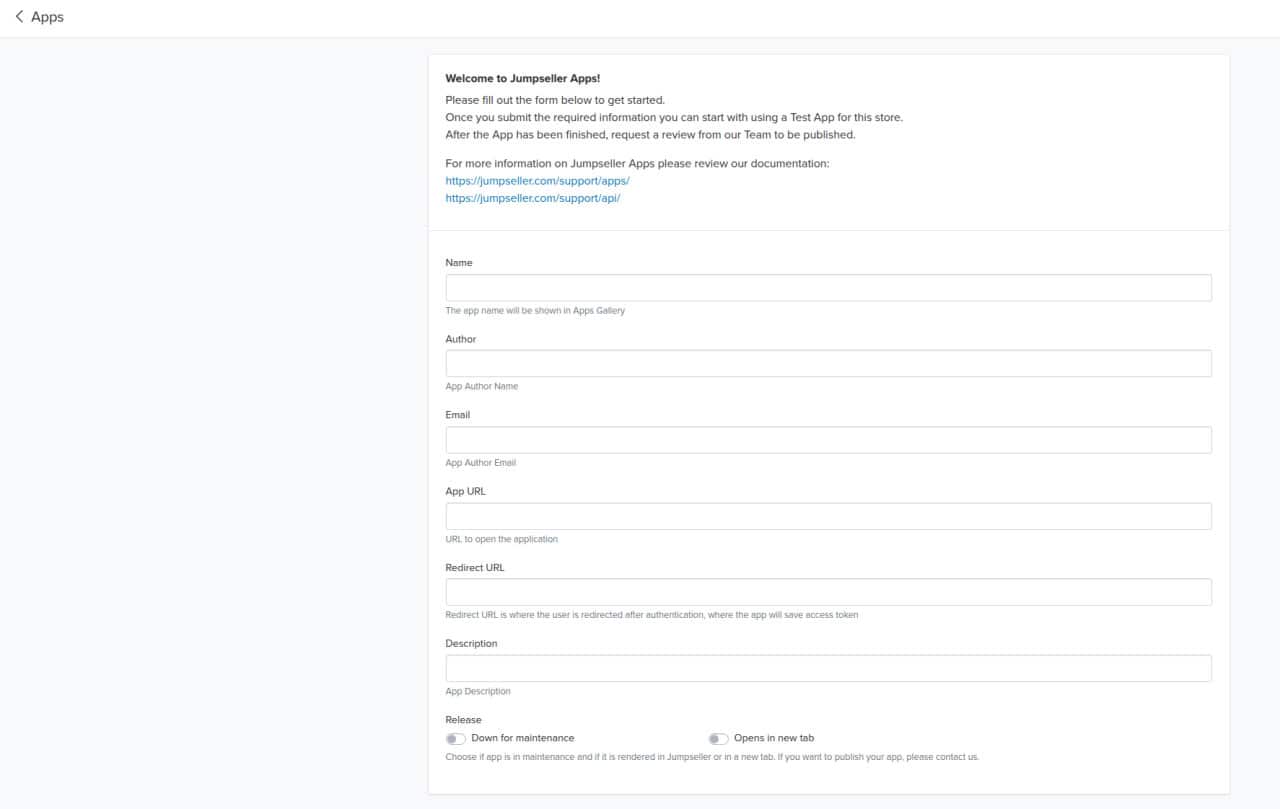Select the Email field label
Image resolution: width=1280 pixels, height=809 pixels.
point(457,415)
